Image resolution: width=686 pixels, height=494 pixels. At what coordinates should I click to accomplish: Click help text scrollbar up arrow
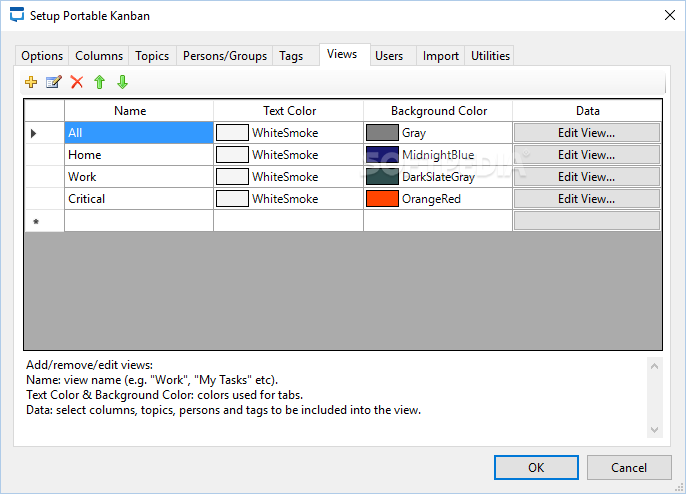tap(654, 366)
